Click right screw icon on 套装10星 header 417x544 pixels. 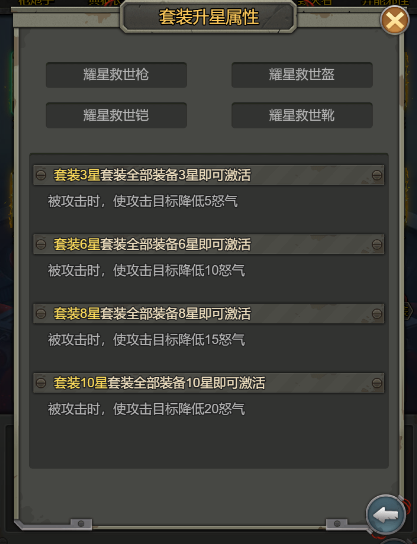point(377,383)
